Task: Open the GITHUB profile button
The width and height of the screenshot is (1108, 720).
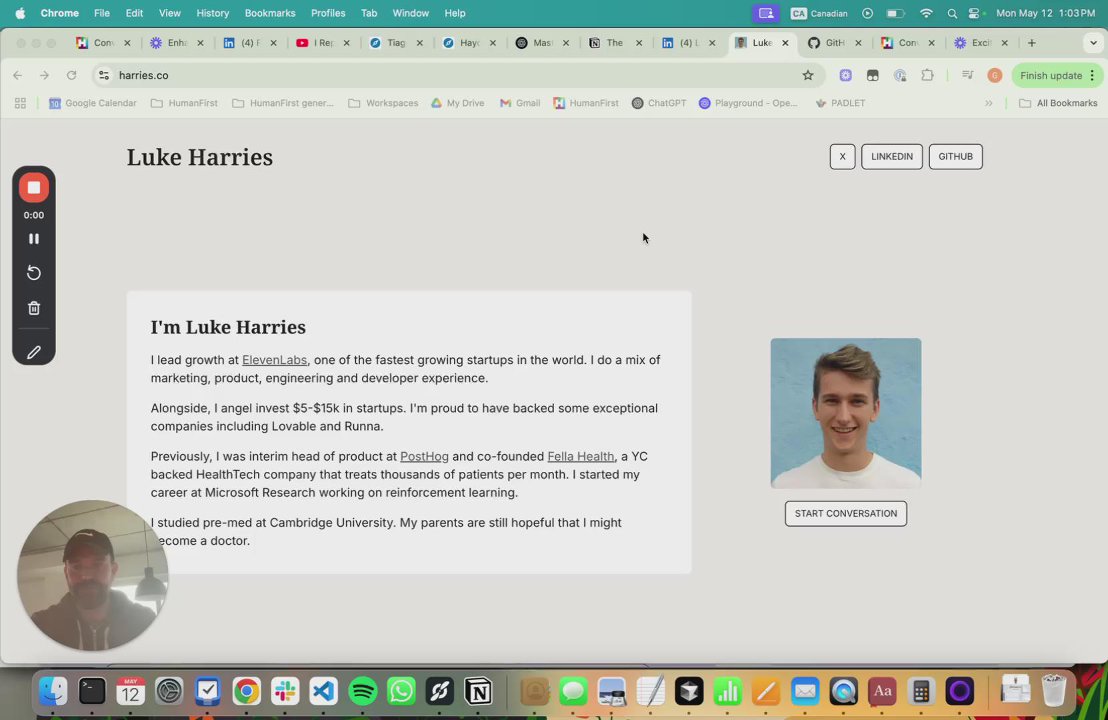Action: pyautogui.click(x=955, y=157)
